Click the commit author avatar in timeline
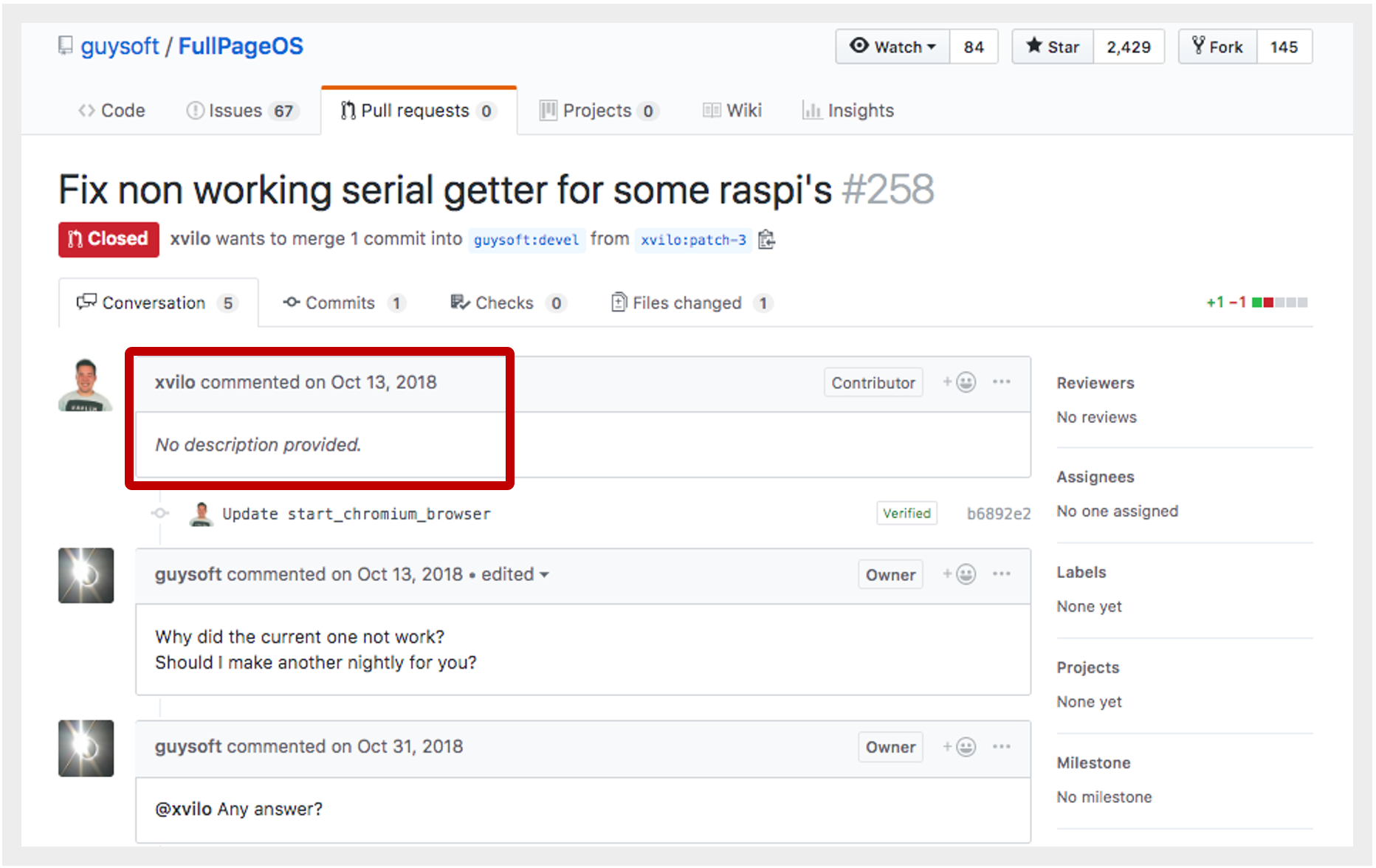1376x868 pixels. click(x=201, y=514)
